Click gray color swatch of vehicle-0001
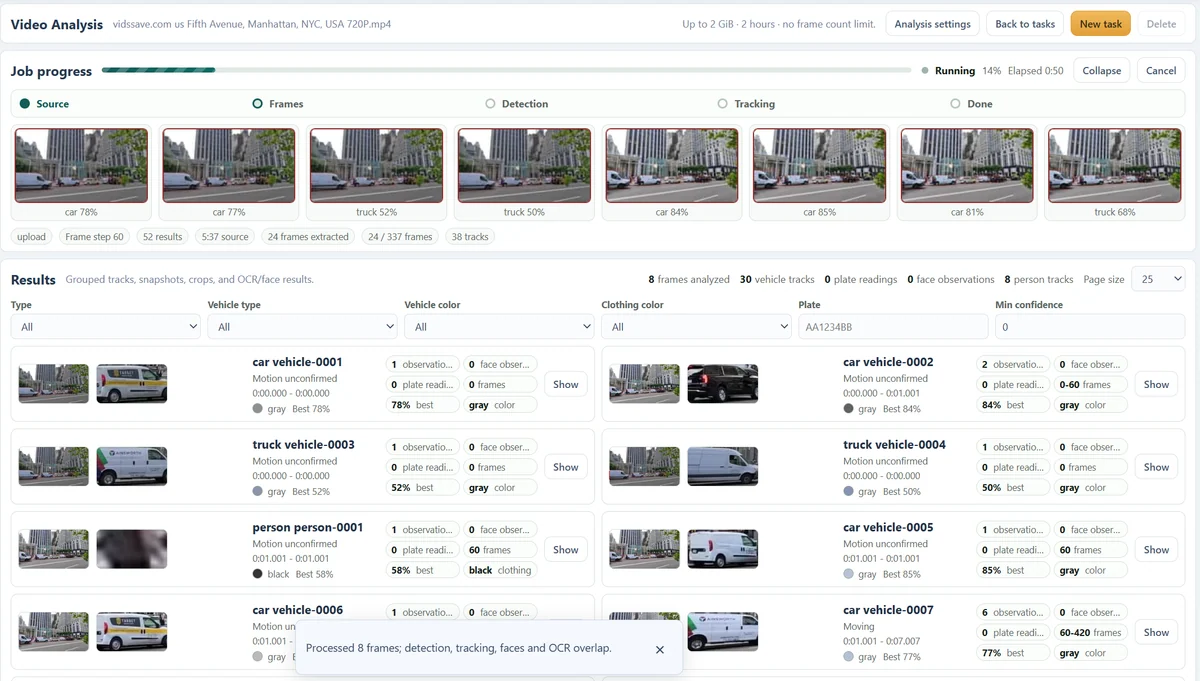Image resolution: width=1200 pixels, height=681 pixels. click(258, 409)
